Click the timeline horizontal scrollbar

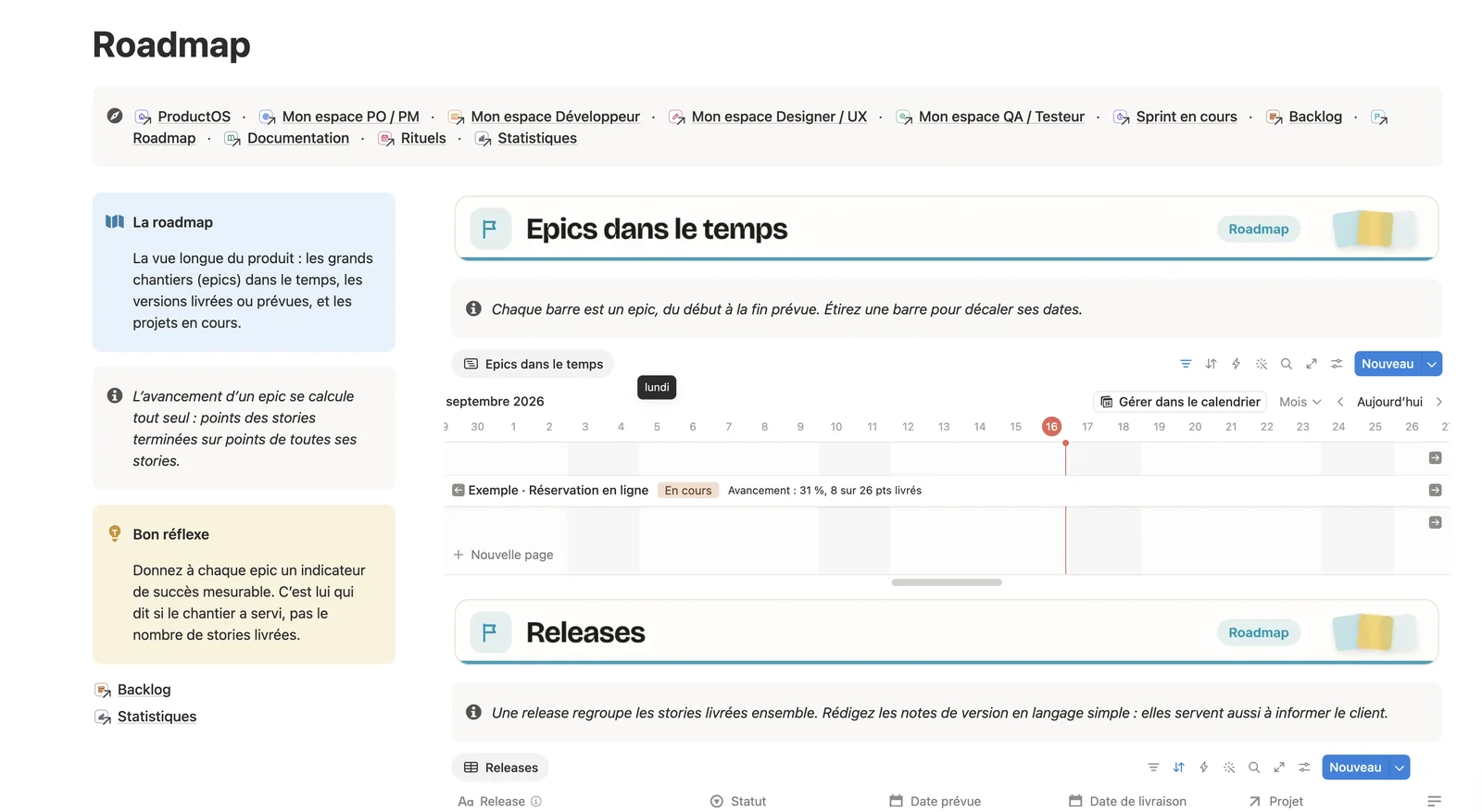946,582
